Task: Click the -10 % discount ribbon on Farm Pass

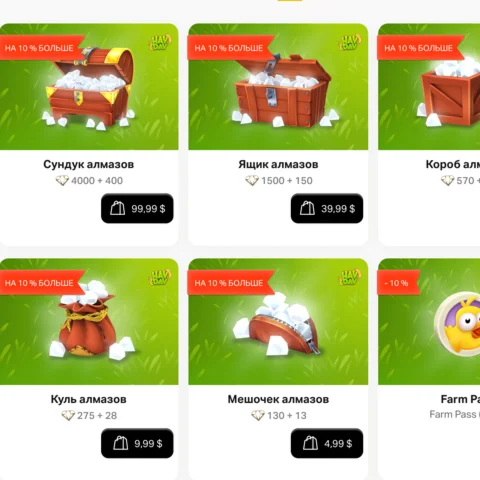Action: [x=398, y=283]
